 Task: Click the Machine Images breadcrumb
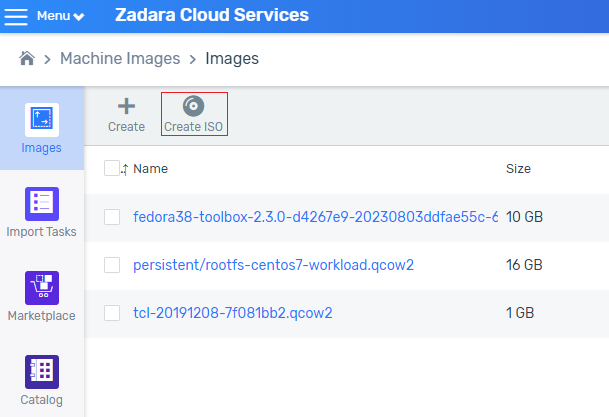[x=120, y=59]
